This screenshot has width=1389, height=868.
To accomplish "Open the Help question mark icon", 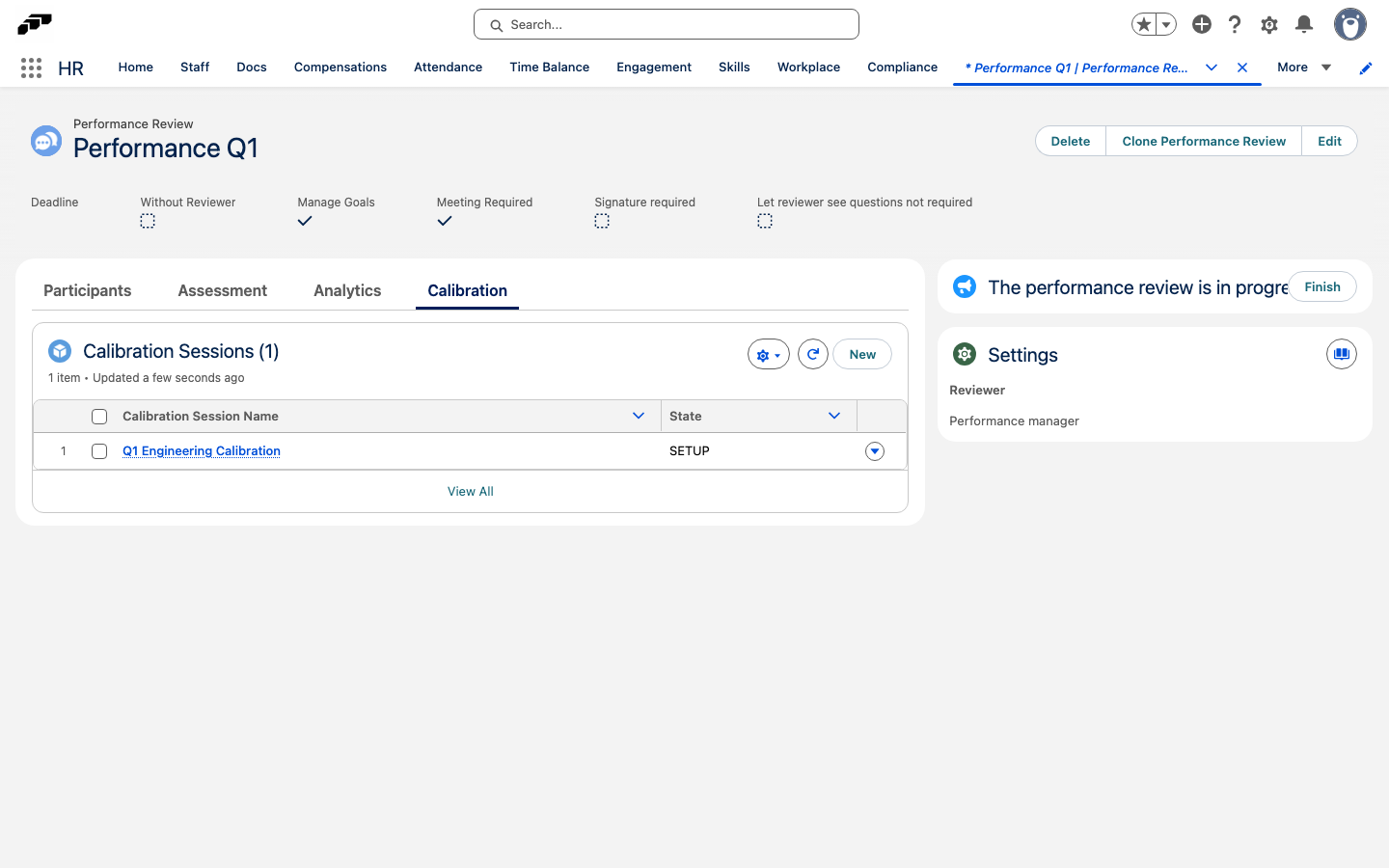I will [1235, 24].
